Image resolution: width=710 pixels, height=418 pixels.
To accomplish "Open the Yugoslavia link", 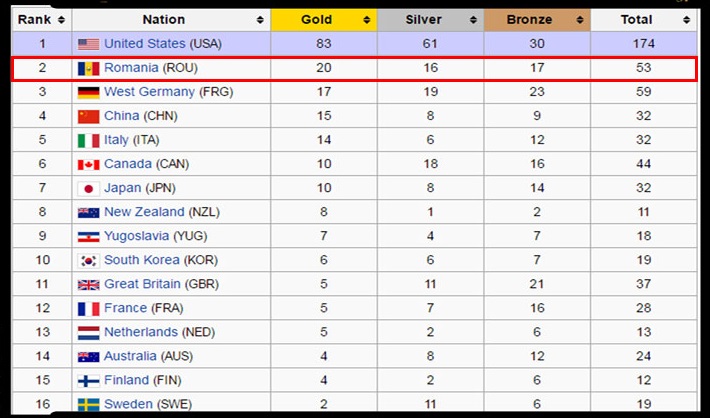I will point(136,236).
